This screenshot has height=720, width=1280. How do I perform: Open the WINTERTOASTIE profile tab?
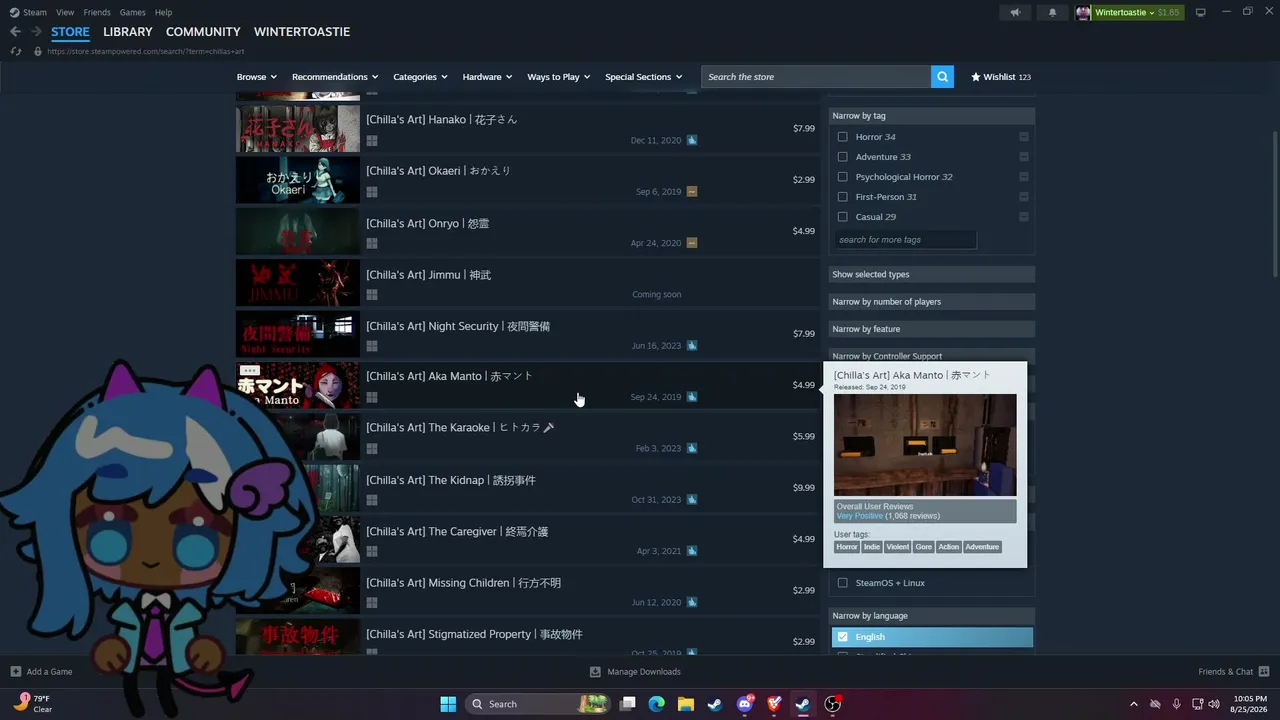(x=302, y=32)
